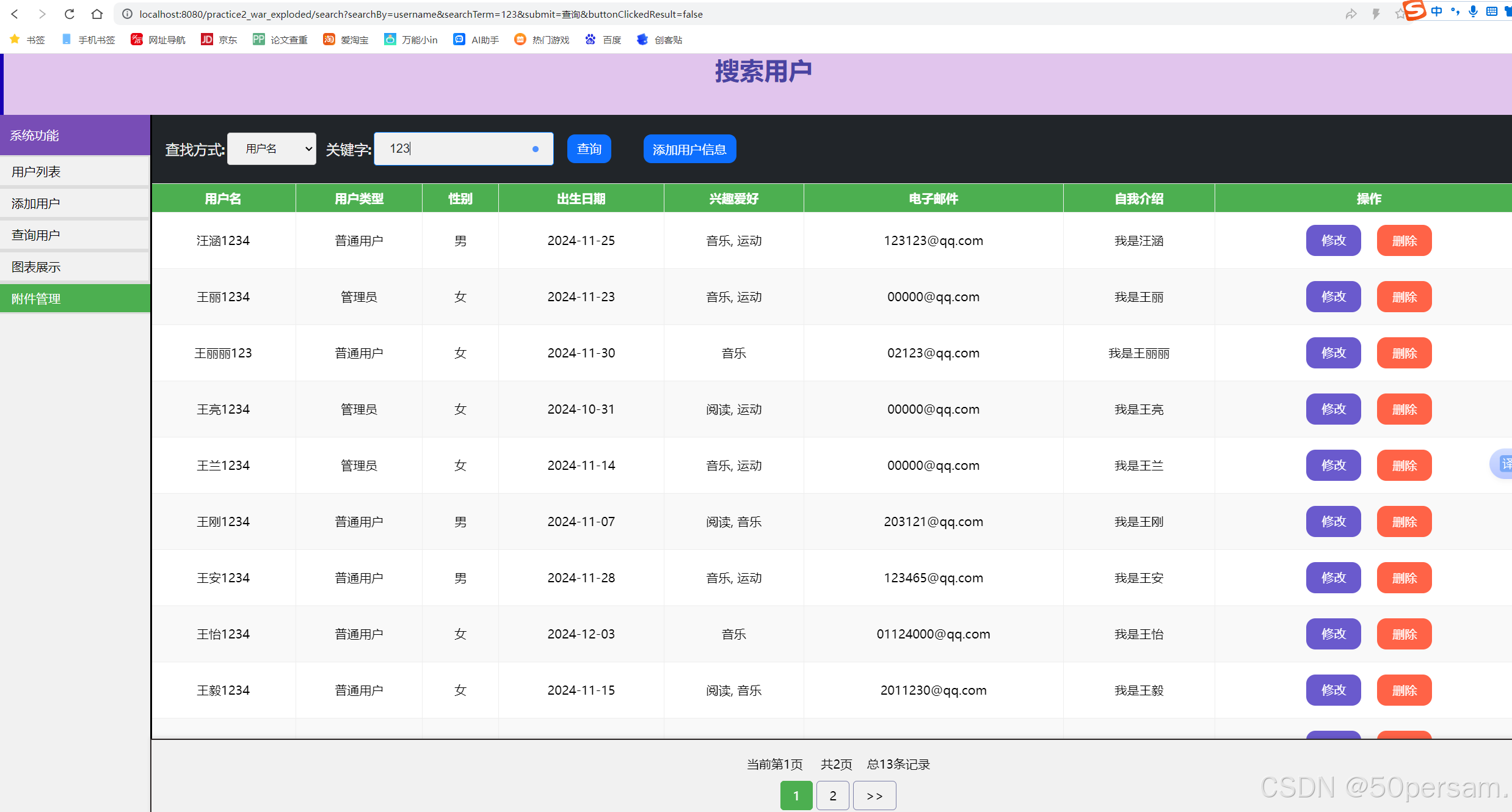
Task: Click the browser home icon
Action: [x=96, y=13]
